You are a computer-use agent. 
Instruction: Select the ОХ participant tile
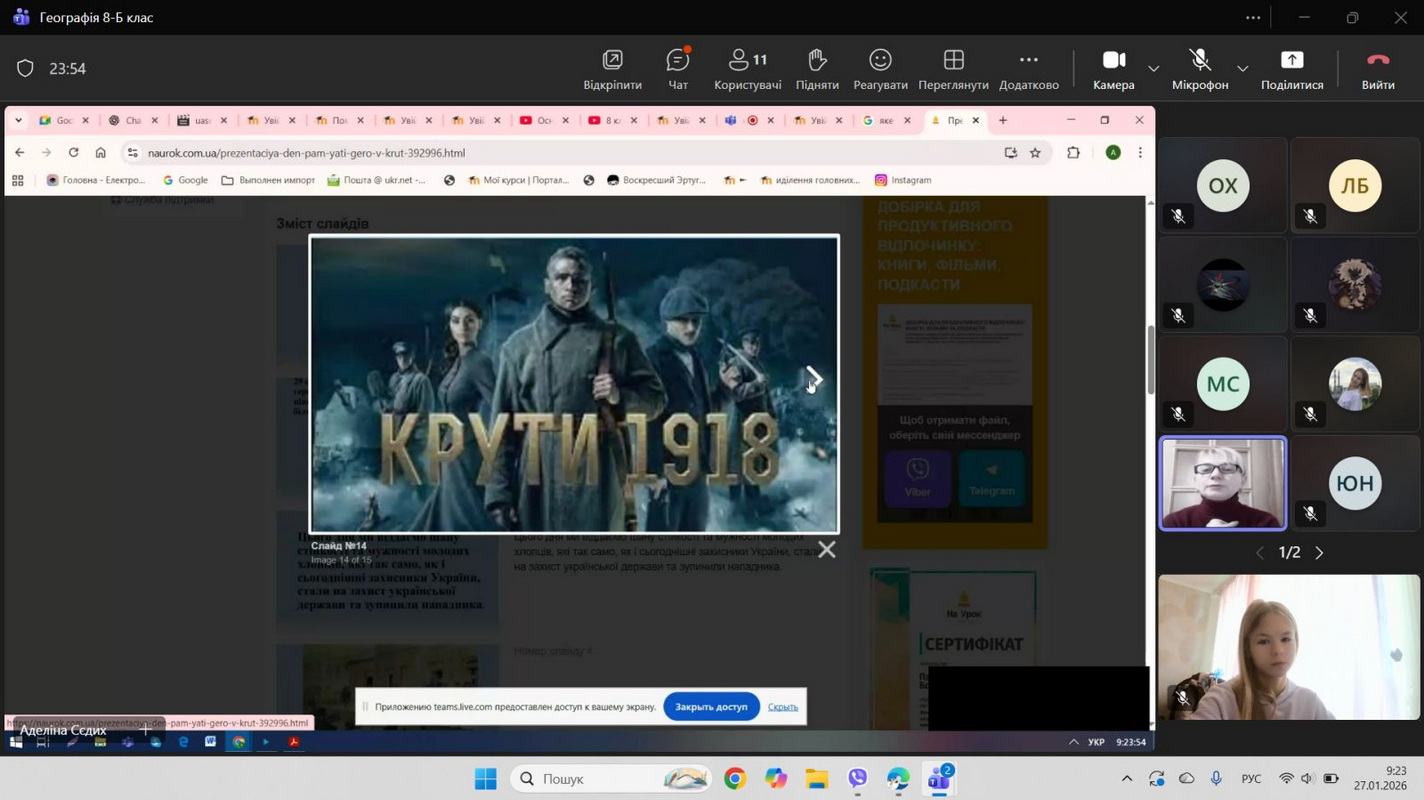click(1222, 186)
